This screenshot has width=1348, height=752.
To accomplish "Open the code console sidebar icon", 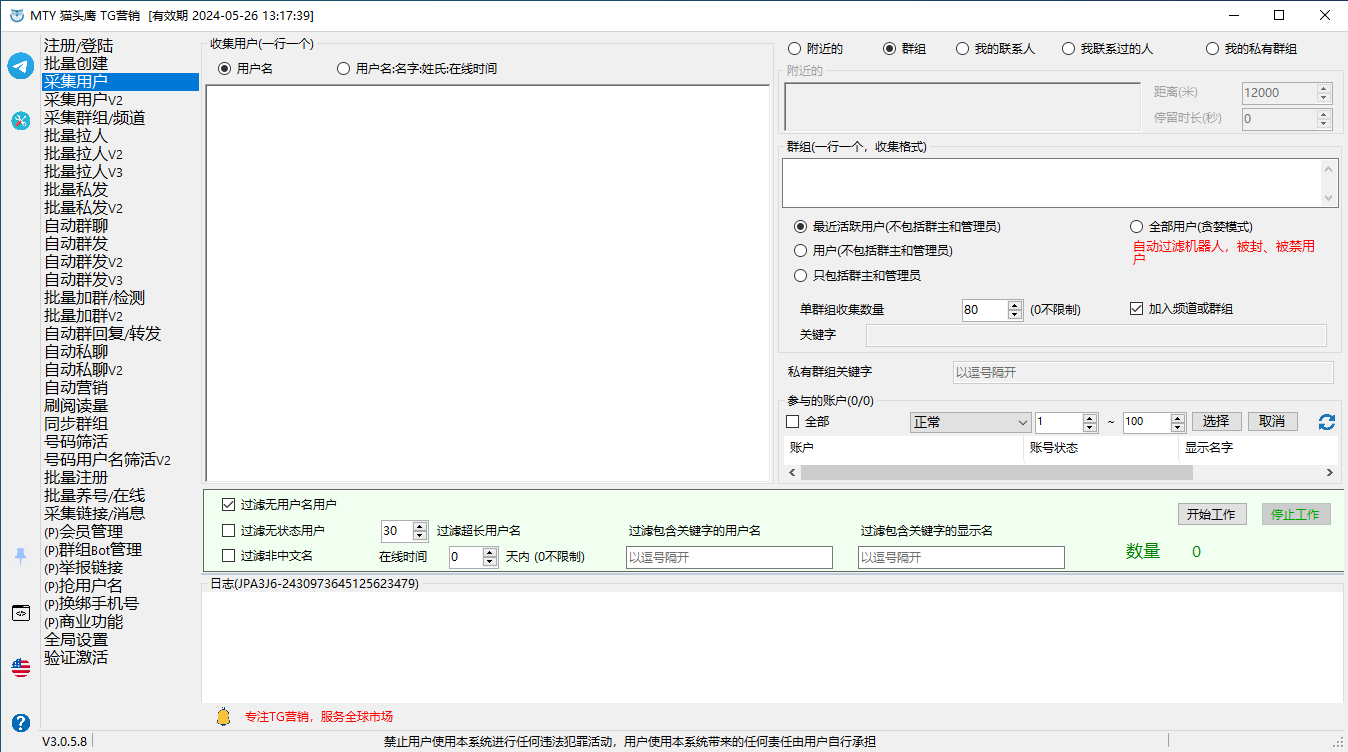I will [x=21, y=613].
